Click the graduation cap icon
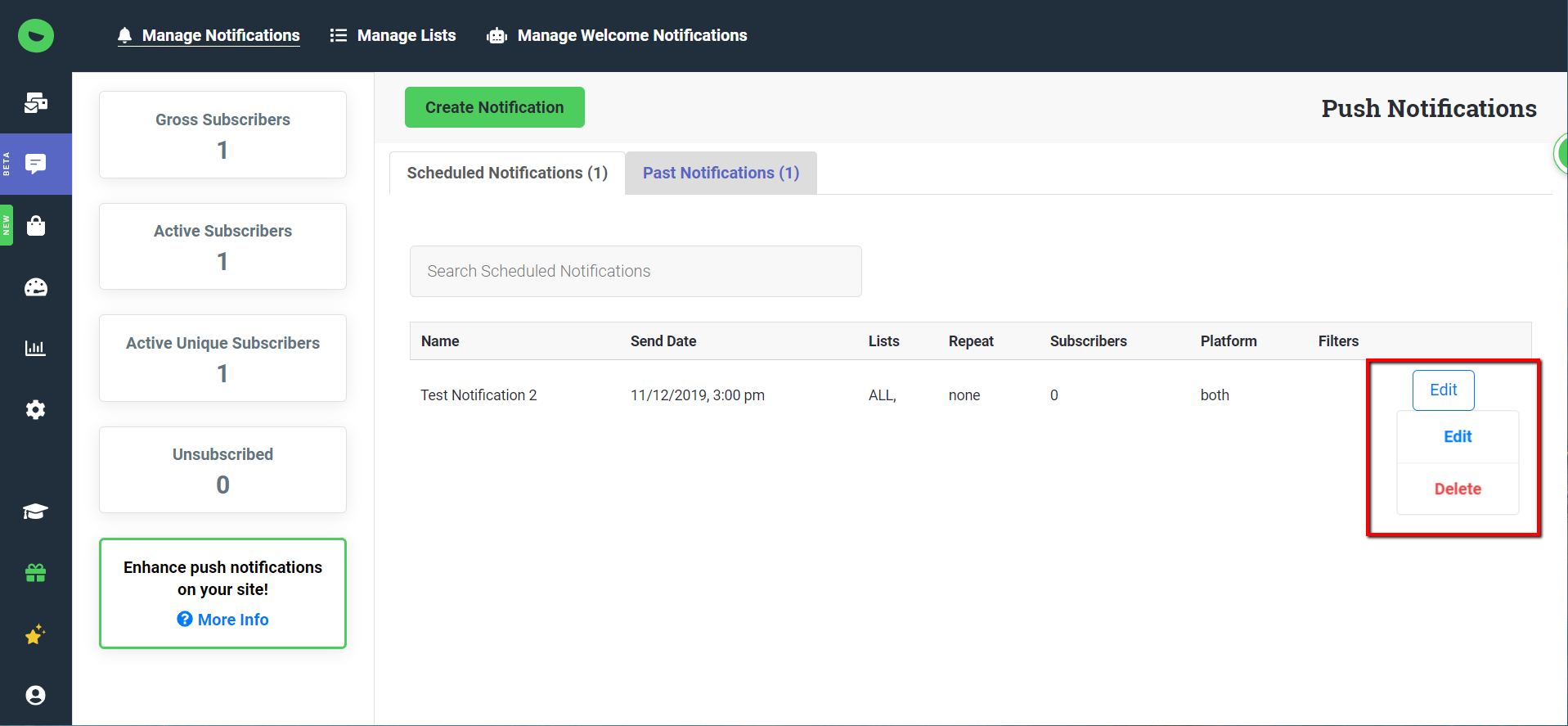 coord(36,512)
